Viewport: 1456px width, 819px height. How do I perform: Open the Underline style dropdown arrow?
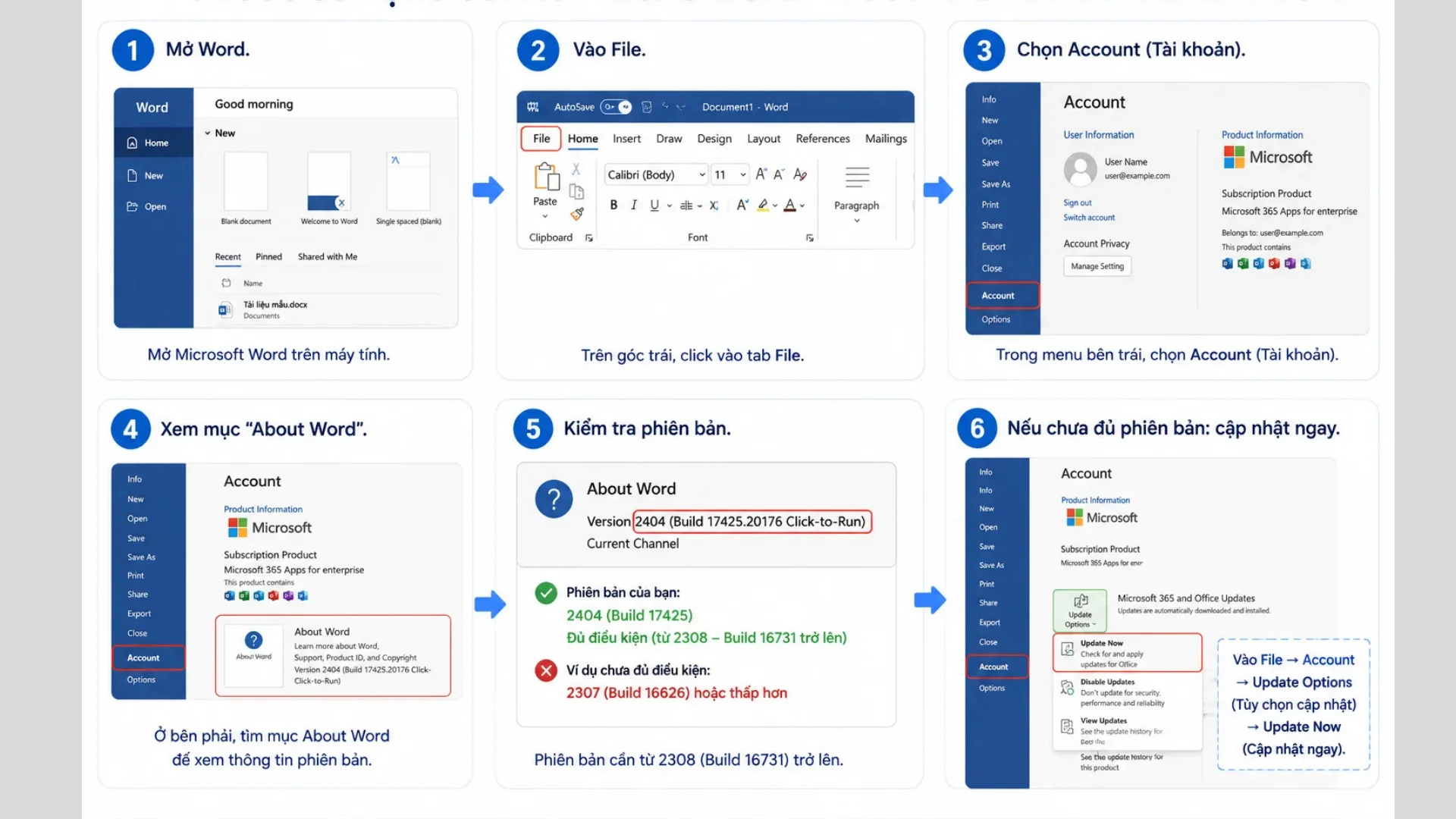click(670, 206)
